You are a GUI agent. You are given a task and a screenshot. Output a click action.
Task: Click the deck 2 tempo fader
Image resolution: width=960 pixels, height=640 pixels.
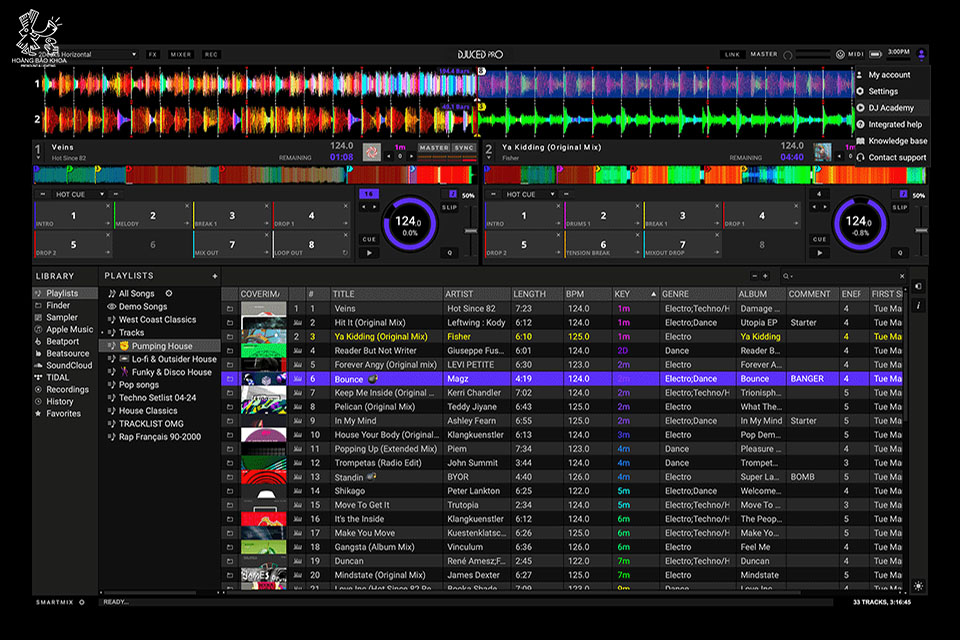921,231
